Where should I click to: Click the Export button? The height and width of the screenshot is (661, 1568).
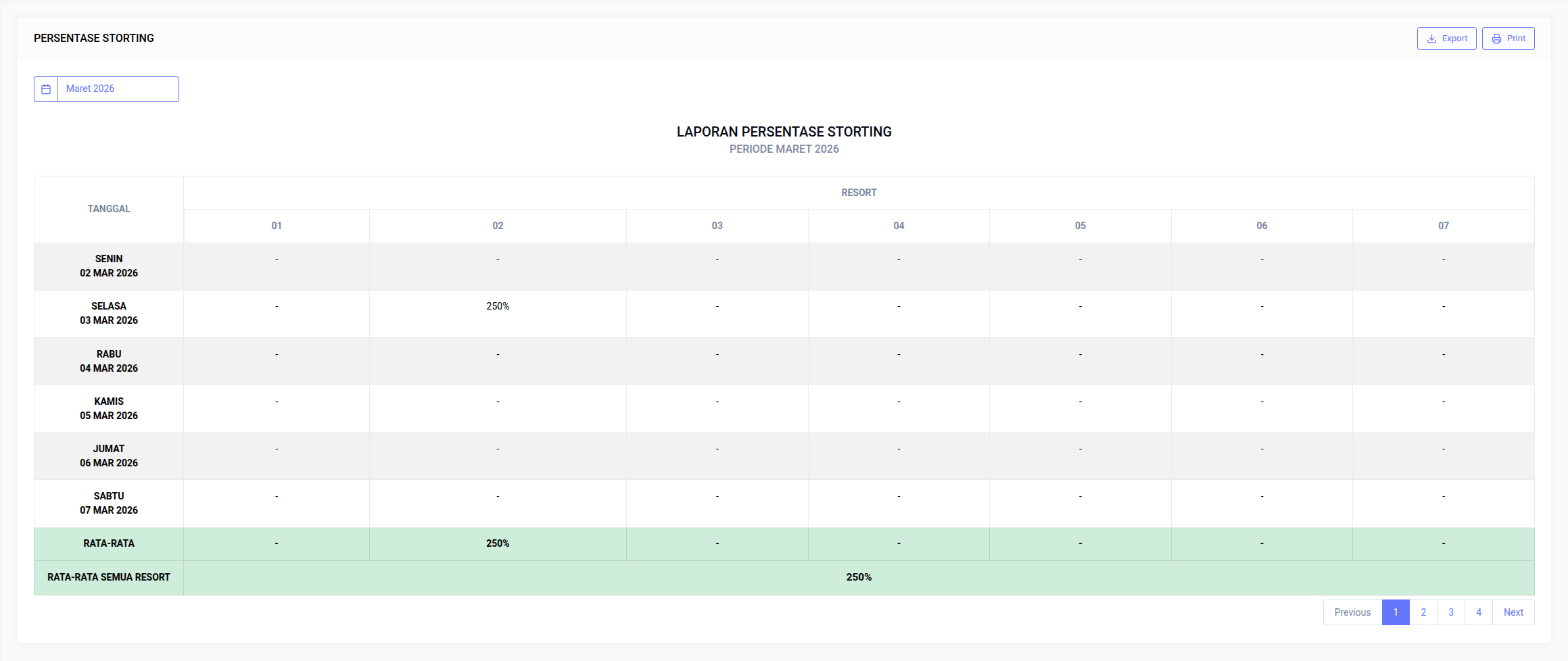[x=1447, y=39]
